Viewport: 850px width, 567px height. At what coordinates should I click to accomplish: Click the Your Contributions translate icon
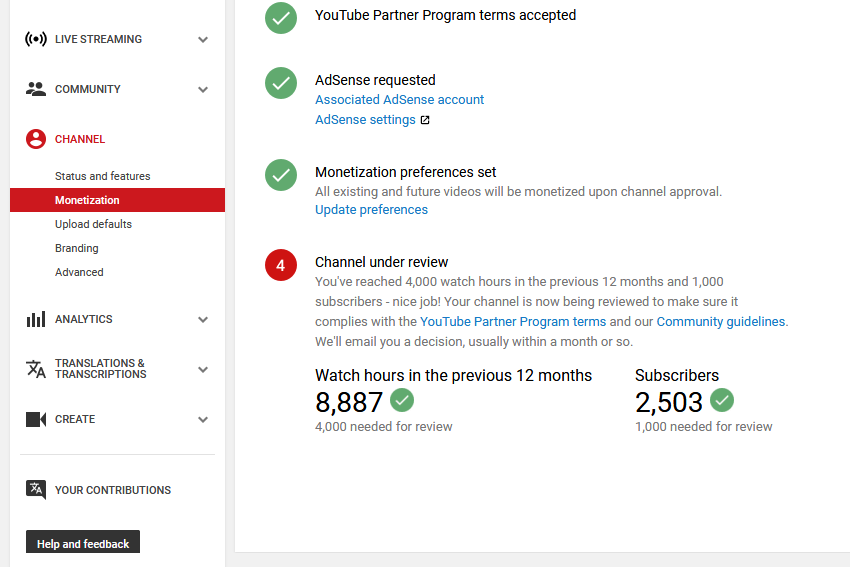pyautogui.click(x=36, y=490)
